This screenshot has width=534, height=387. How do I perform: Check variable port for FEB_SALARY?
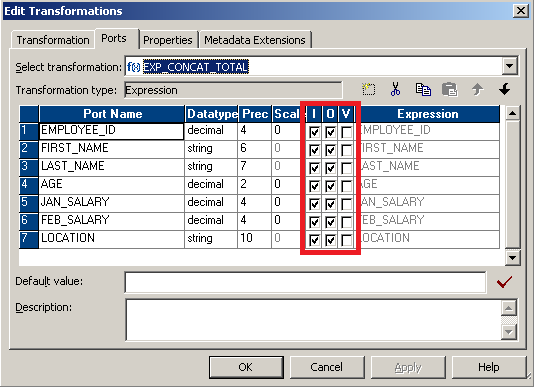tap(347, 222)
